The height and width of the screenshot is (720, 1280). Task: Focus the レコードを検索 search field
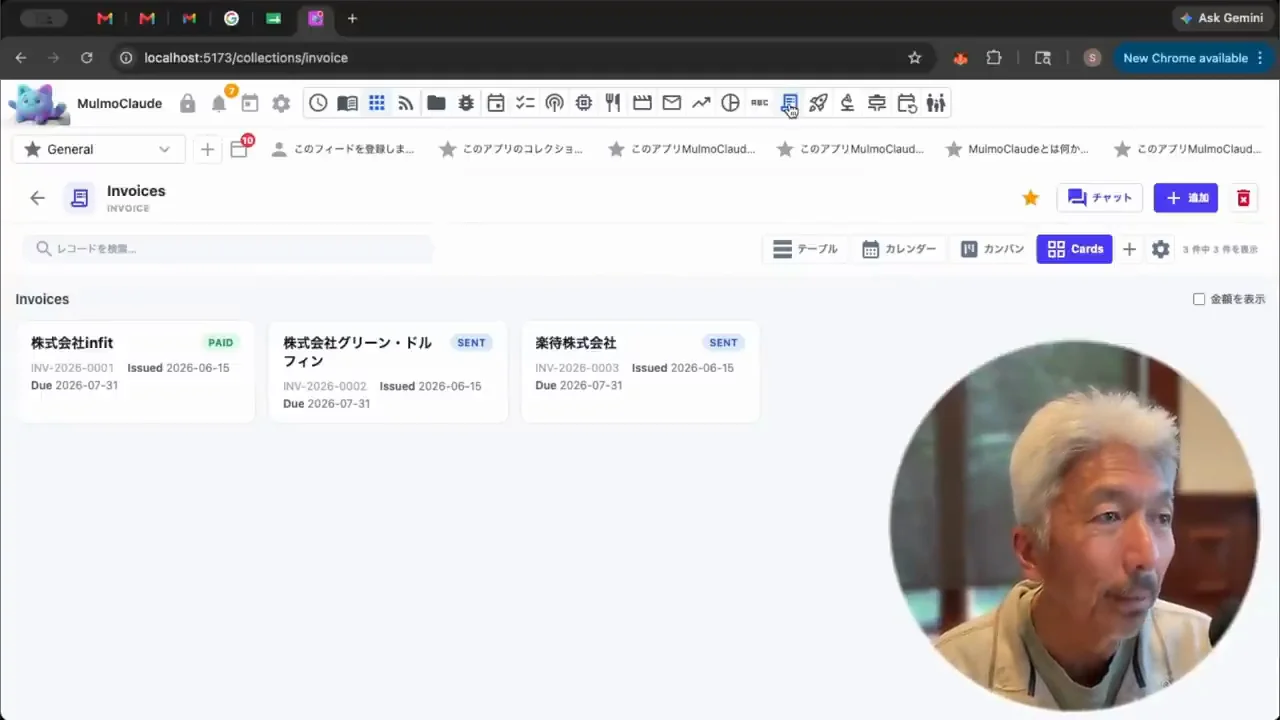click(228, 248)
